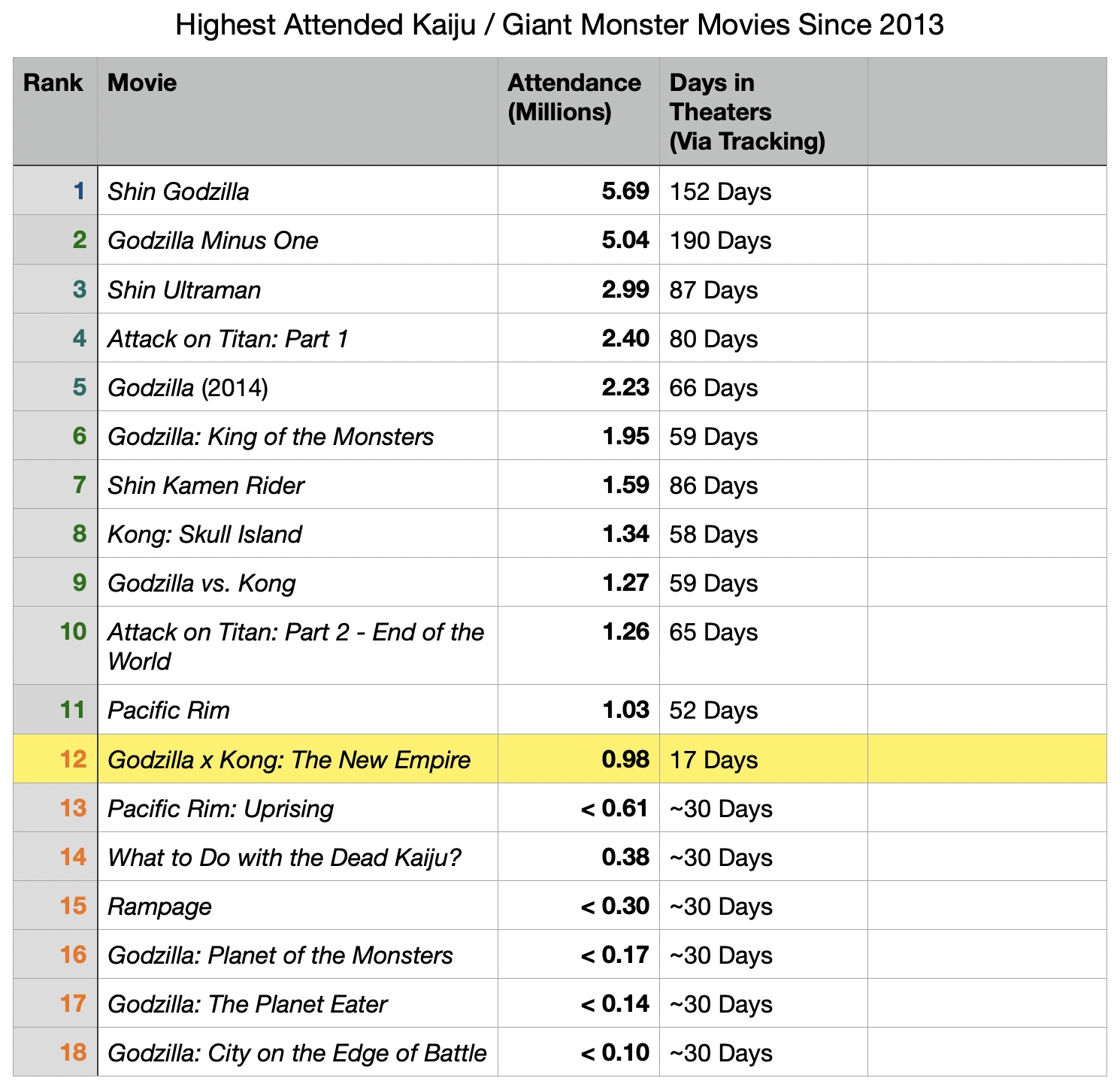Click the '65 Days' cell
This screenshot has height=1087, width=1120.
point(764,646)
